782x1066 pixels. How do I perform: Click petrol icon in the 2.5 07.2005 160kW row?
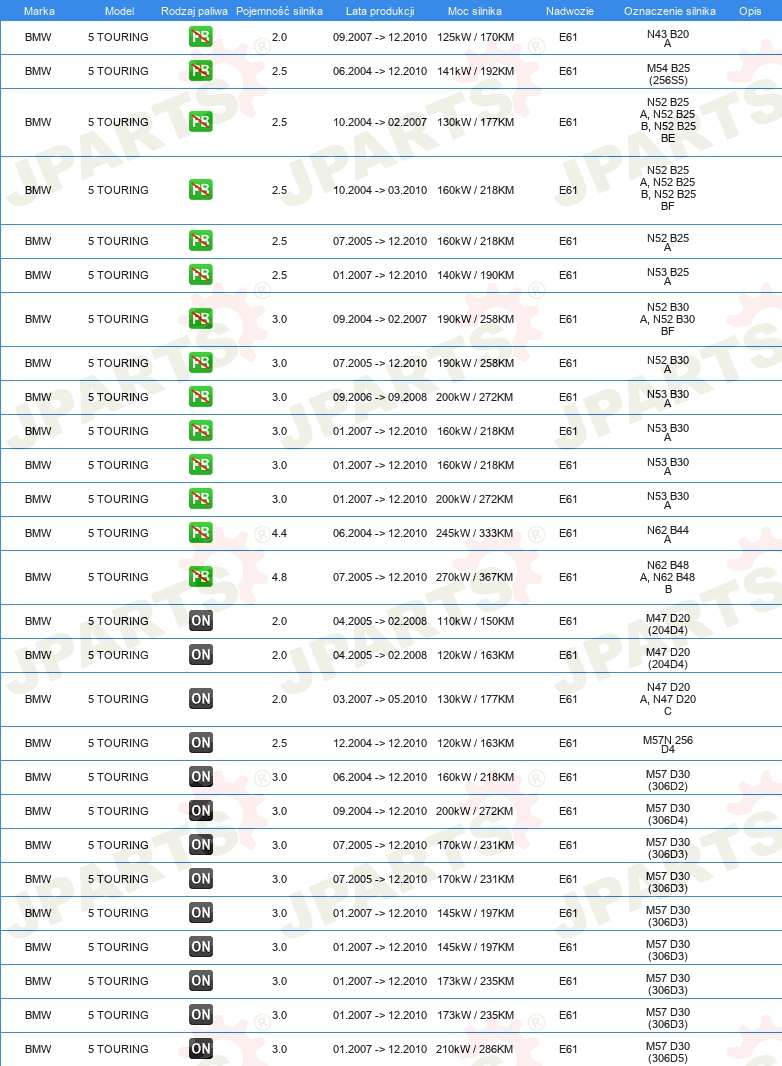(201, 241)
